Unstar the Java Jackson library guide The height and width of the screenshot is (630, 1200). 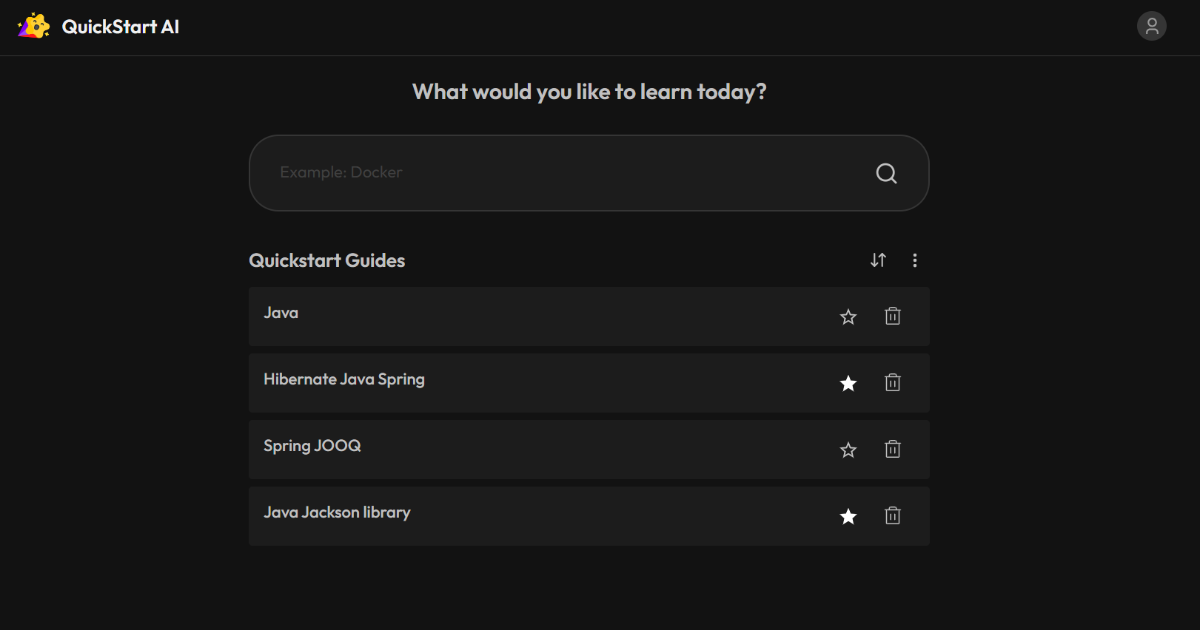click(x=848, y=516)
